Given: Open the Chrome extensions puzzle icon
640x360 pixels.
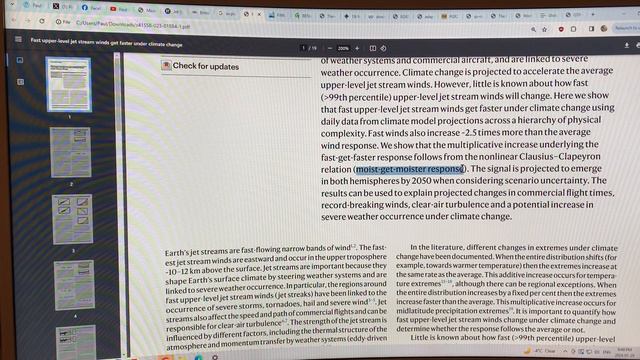Looking at the screenshot, I should click(x=573, y=29).
